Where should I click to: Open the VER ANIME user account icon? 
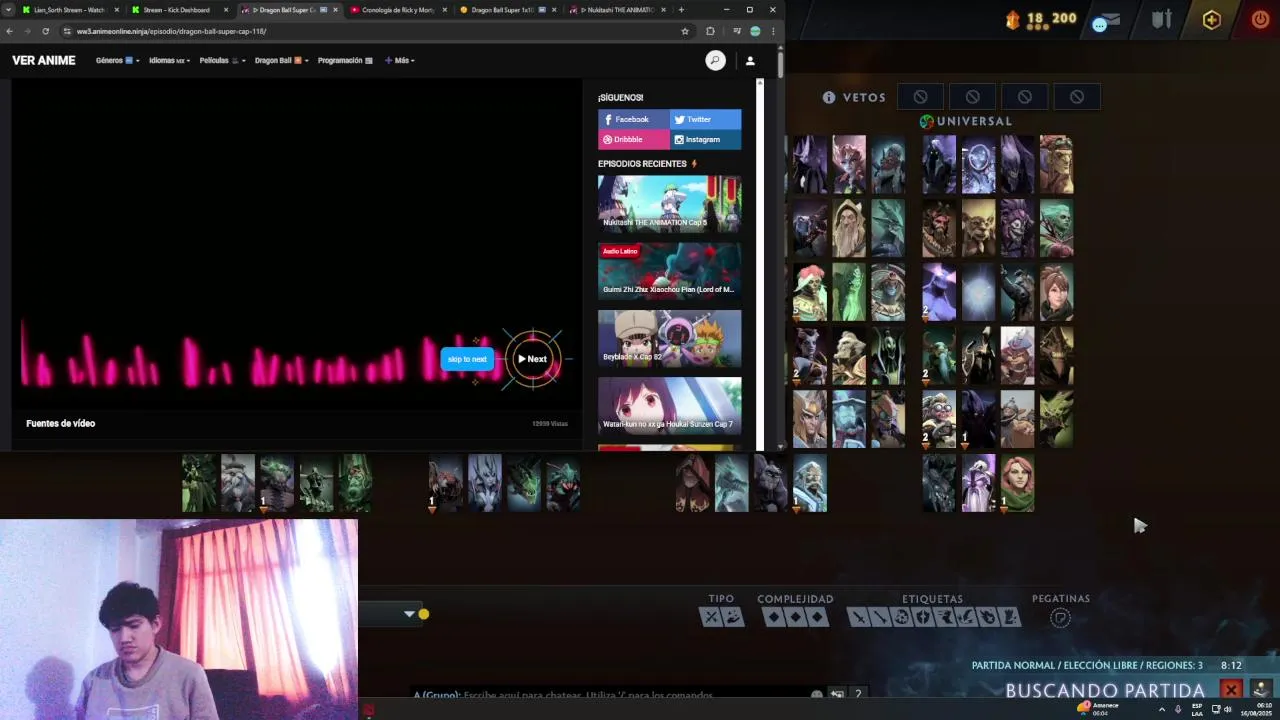coord(750,61)
